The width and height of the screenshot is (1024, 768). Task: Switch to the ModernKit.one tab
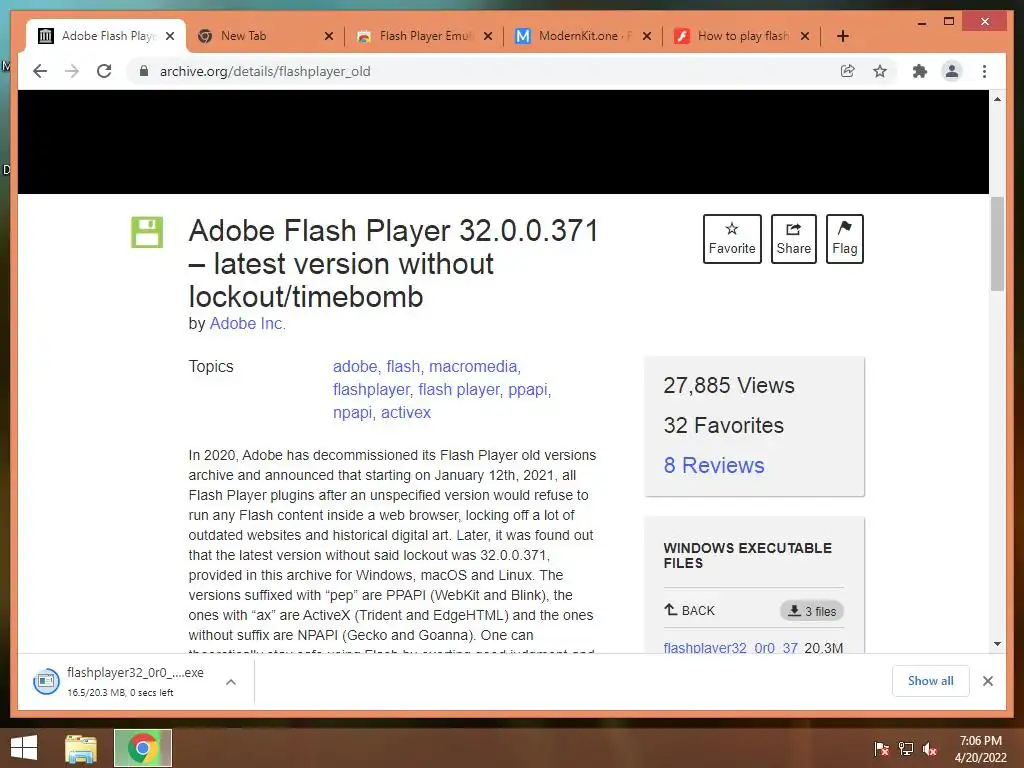pyautogui.click(x=583, y=36)
